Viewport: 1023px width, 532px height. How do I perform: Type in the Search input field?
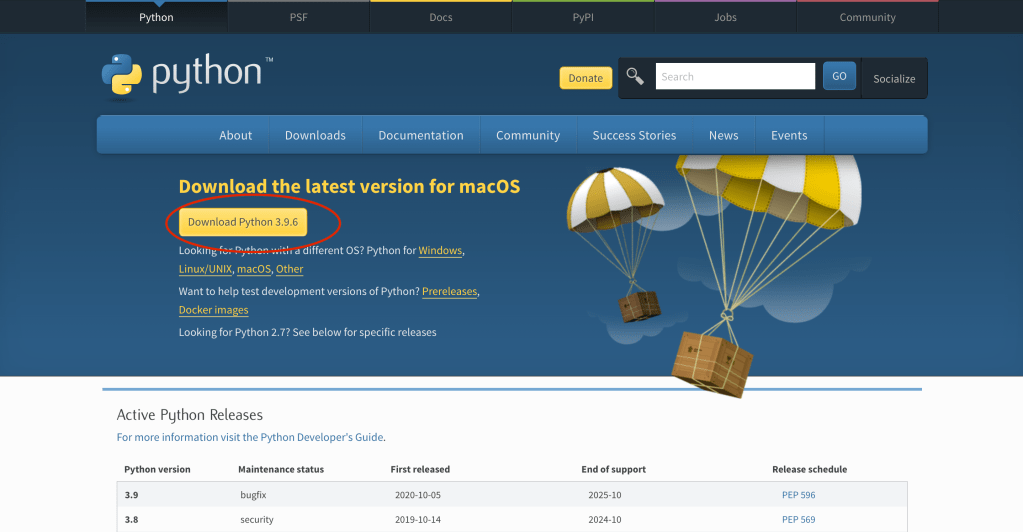click(x=735, y=76)
